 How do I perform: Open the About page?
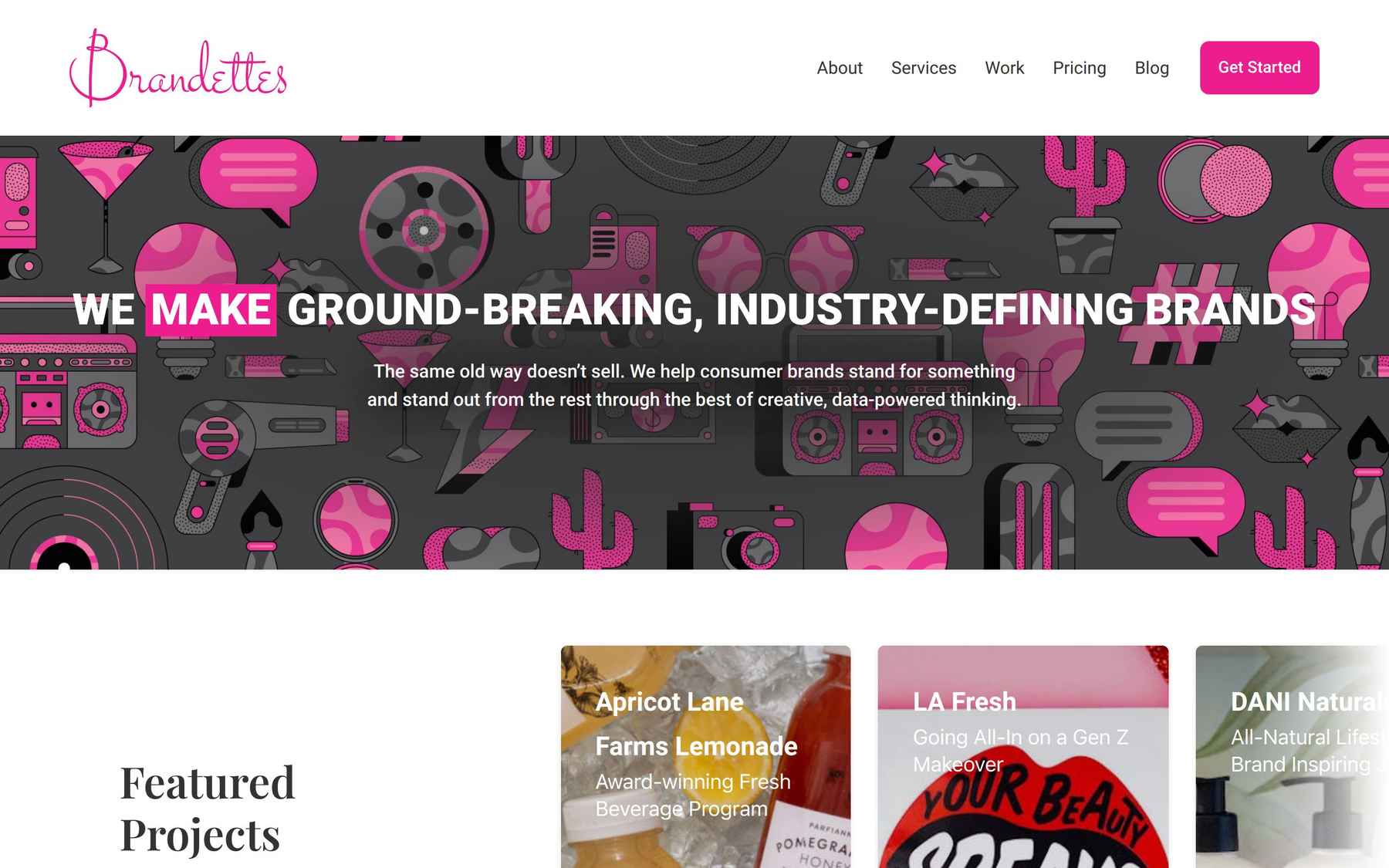click(x=840, y=68)
